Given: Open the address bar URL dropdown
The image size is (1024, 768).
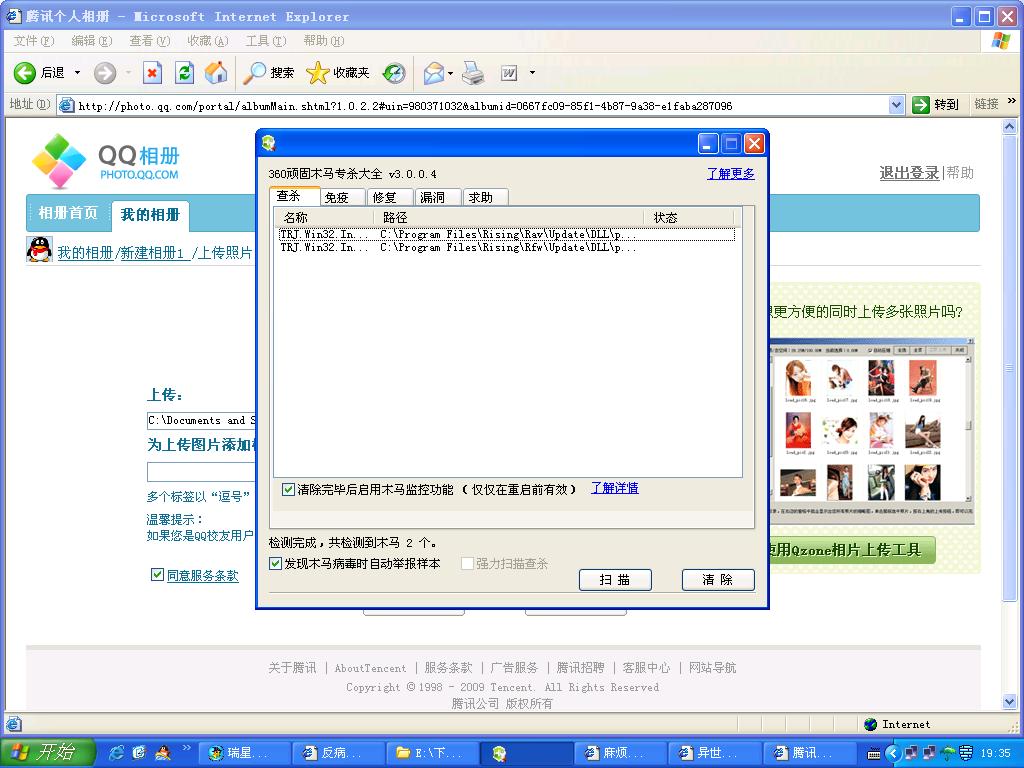Looking at the screenshot, I should click(x=896, y=104).
